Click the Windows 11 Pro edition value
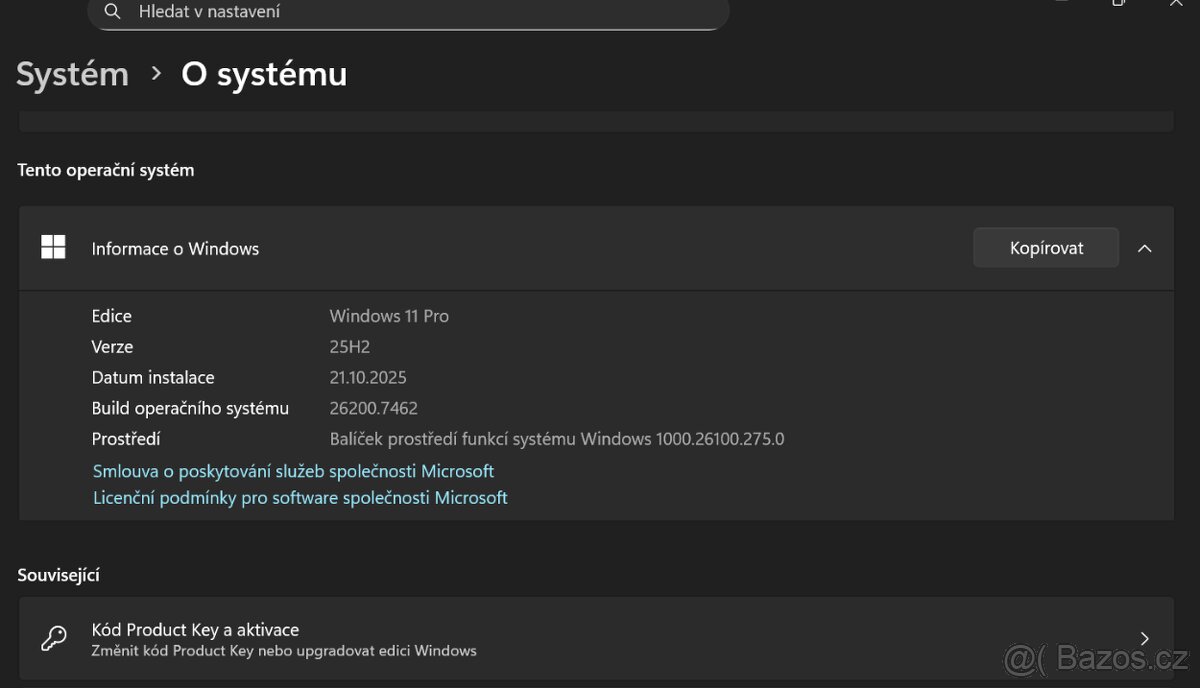Viewport: 1200px width, 688px height. tap(389, 316)
